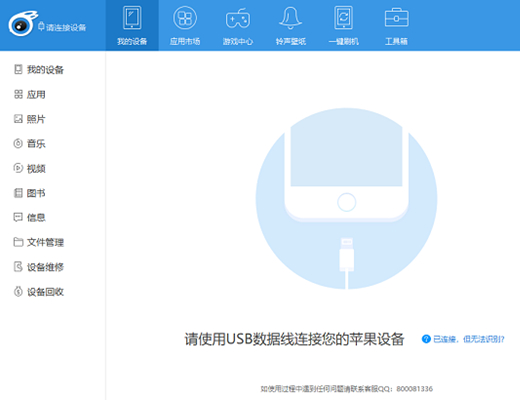Select 我的设备 in left sidebar
This screenshot has width=520, height=400.
(x=45, y=70)
